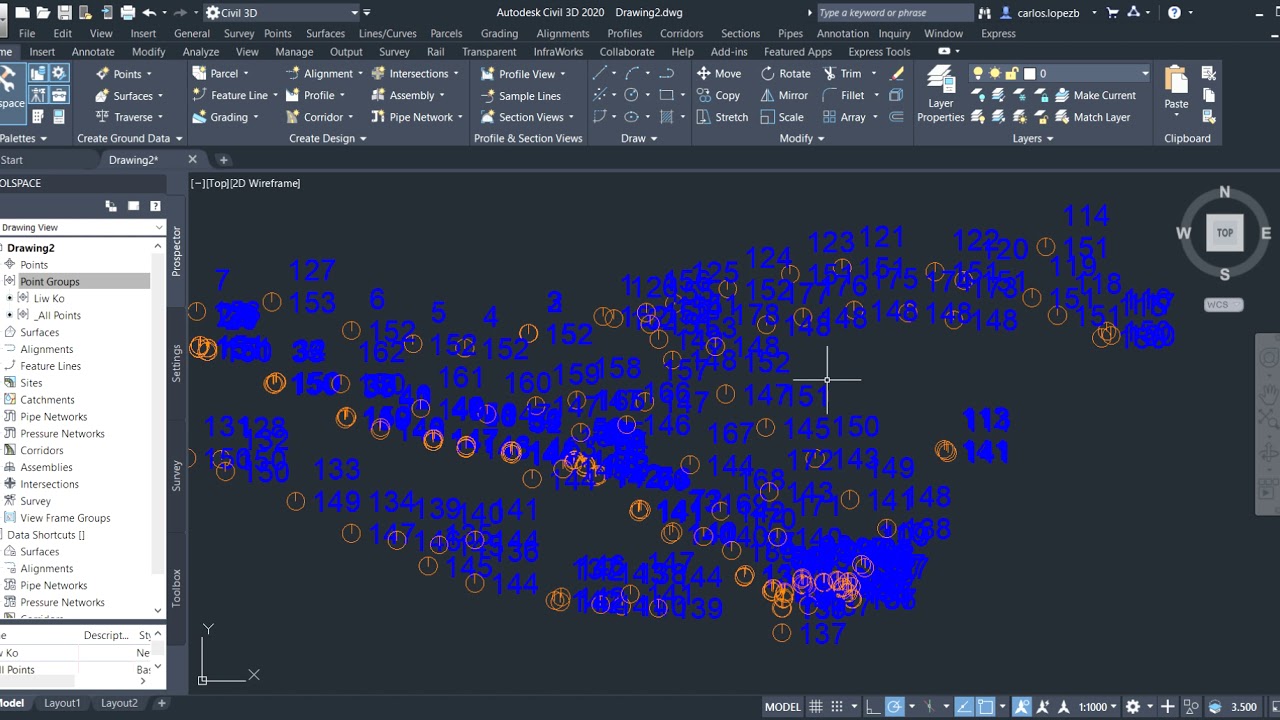Open the annotation scale 1:1000 dropdown
The width and height of the screenshot is (1280, 720).
tap(1098, 706)
